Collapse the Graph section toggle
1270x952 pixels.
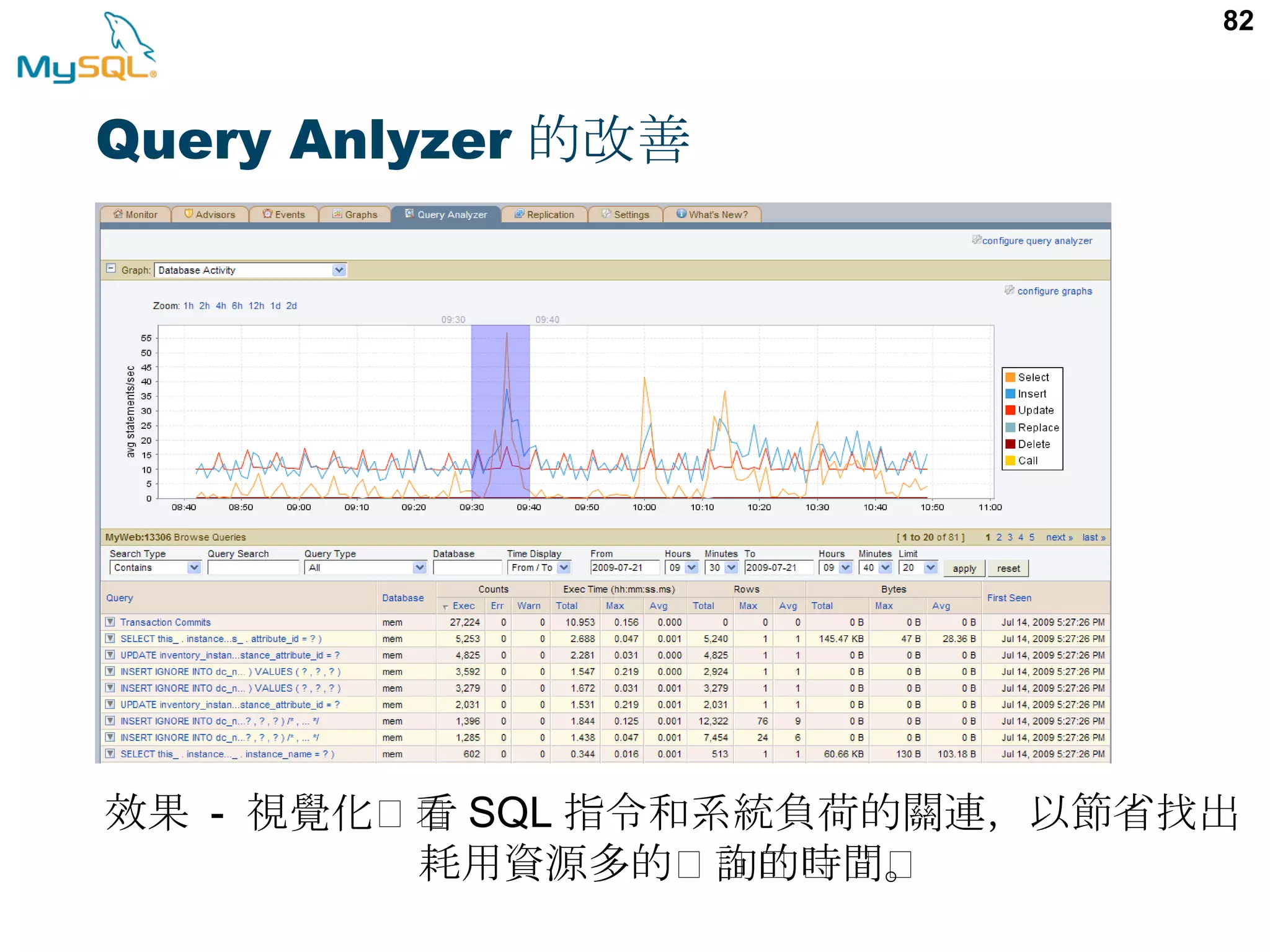pyautogui.click(x=111, y=269)
